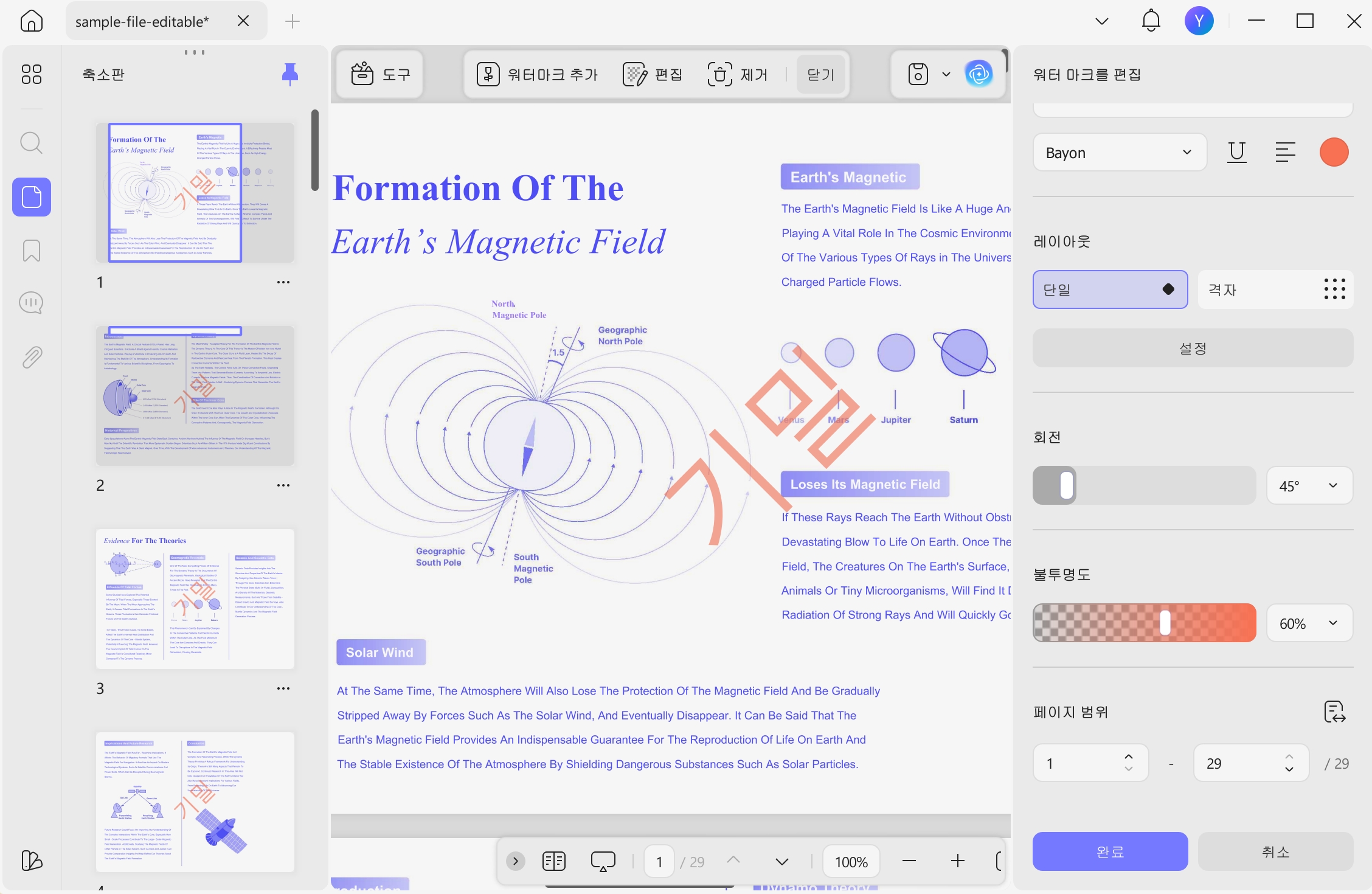Click the 불투명도 opacity slider
The height and width of the screenshot is (894, 1372).
[1145, 623]
